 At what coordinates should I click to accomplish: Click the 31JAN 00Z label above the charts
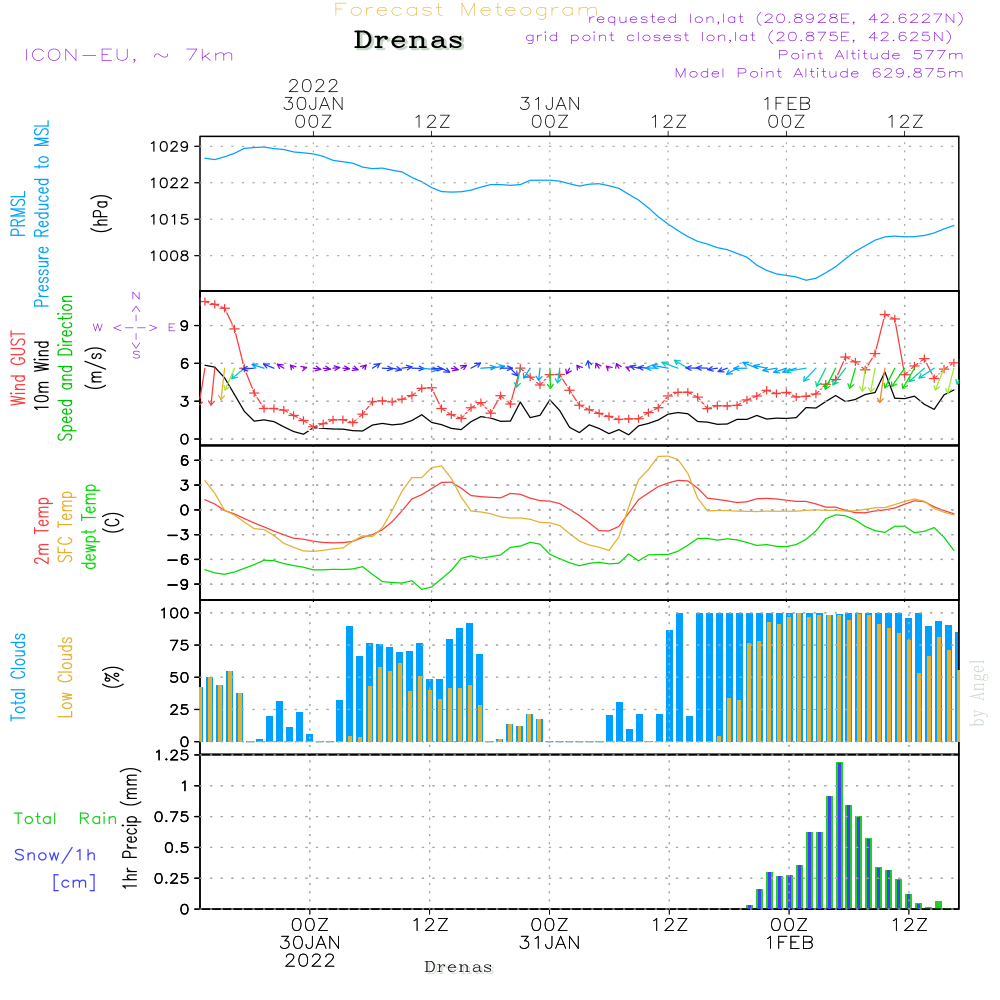point(549,112)
